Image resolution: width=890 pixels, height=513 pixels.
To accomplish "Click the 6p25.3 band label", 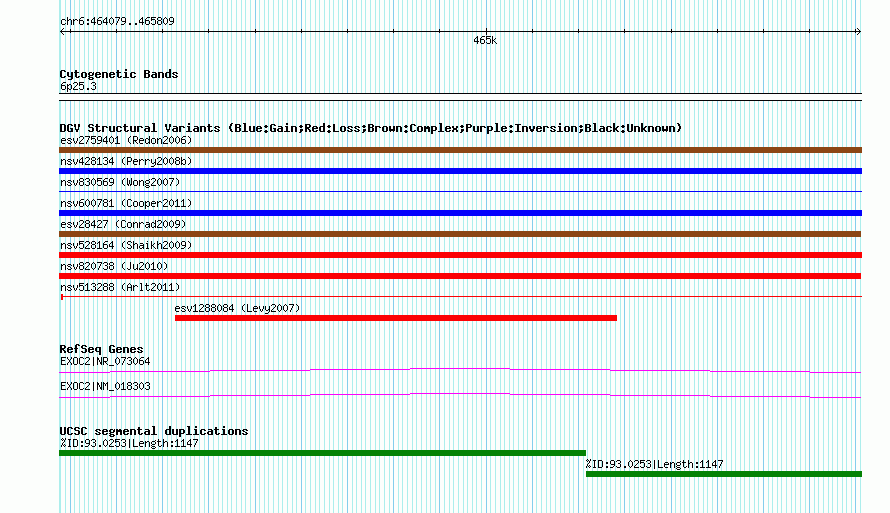I will 78,87.
